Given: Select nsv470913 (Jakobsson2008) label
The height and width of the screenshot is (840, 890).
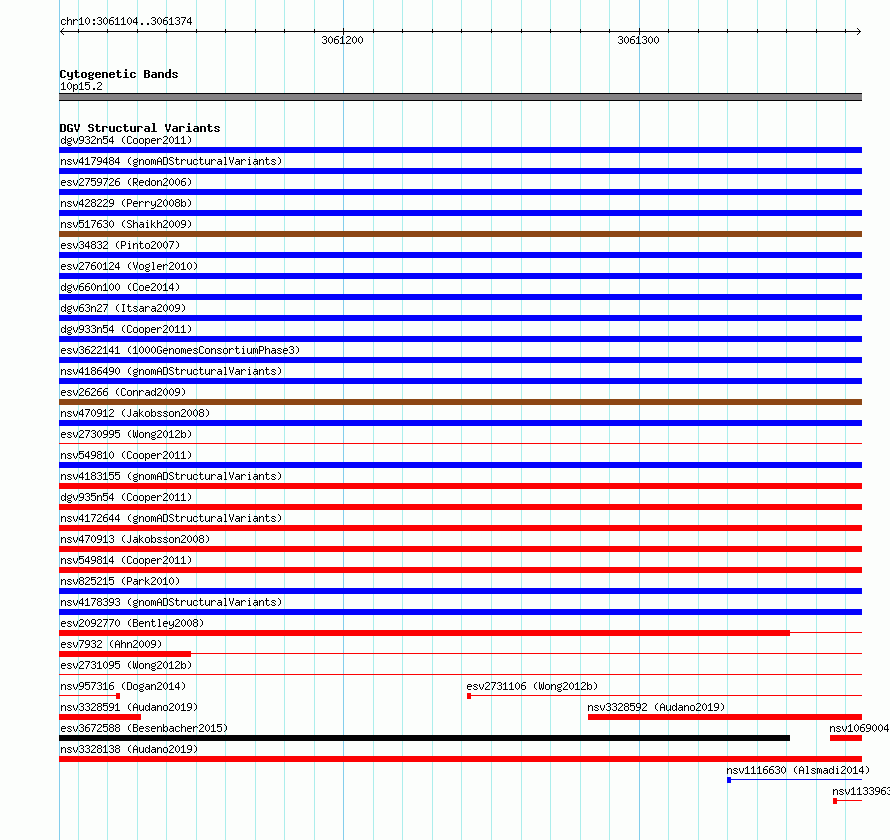Looking at the screenshot, I should click(x=135, y=539).
